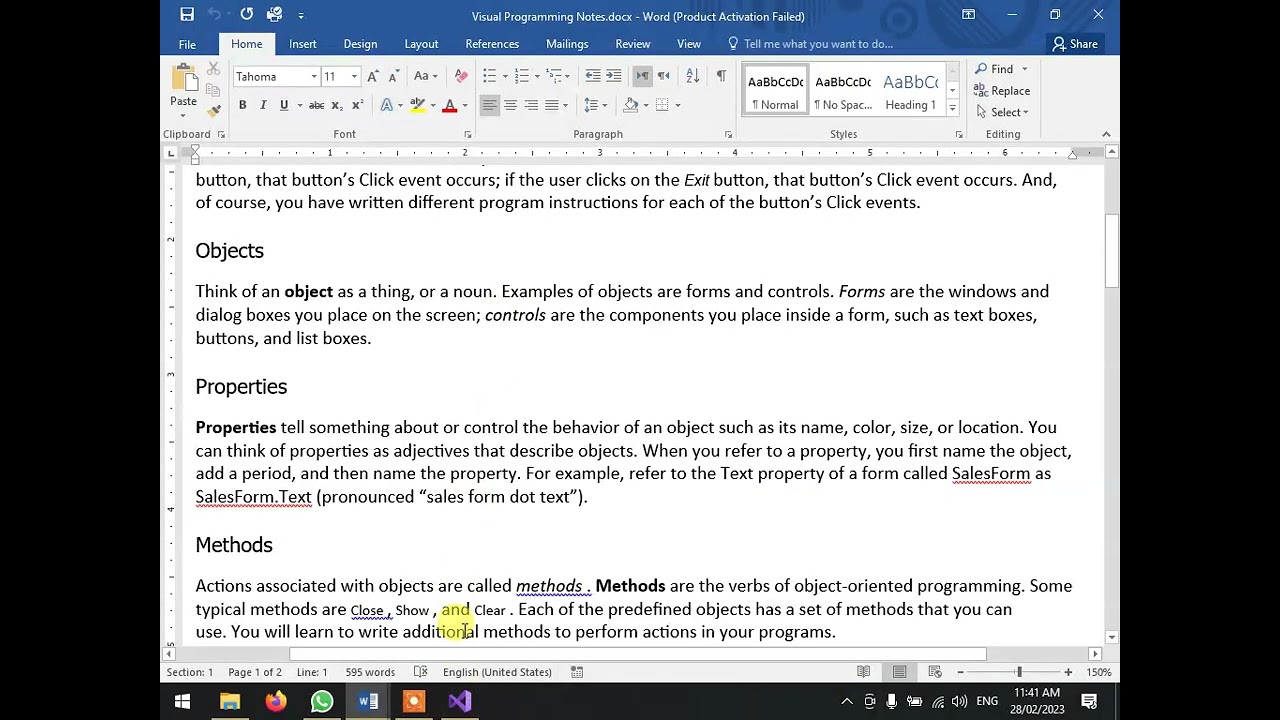Decrease paragraph indent

(x=593, y=76)
